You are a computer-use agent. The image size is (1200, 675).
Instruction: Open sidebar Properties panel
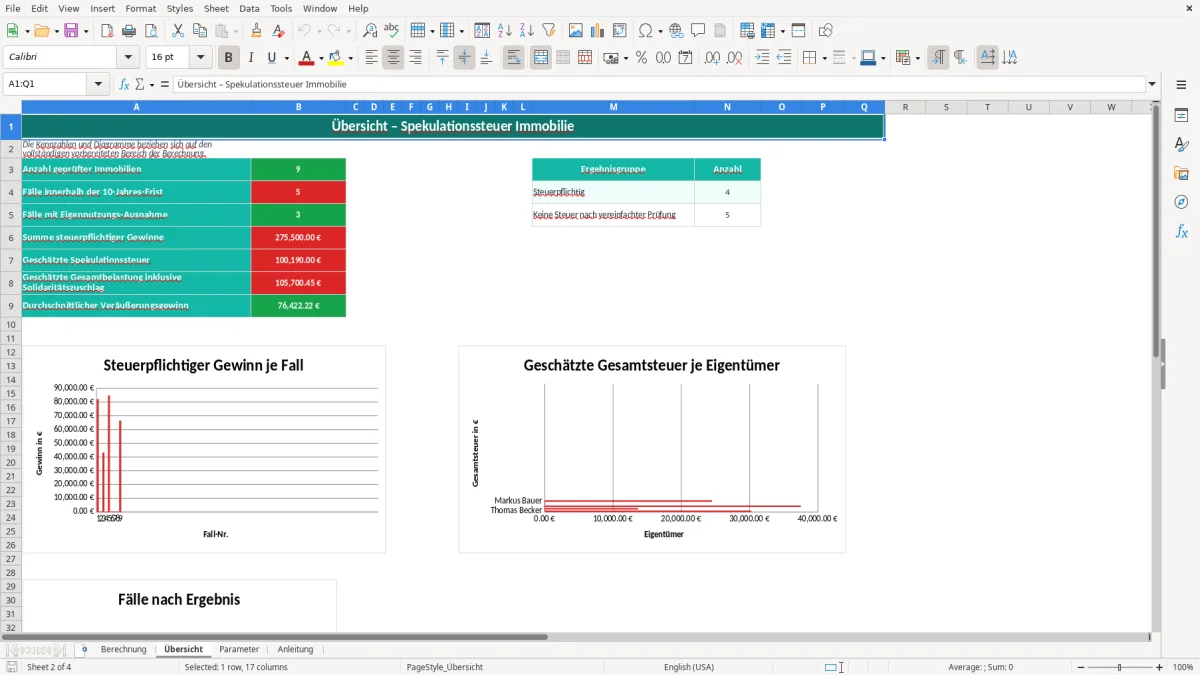1181,116
